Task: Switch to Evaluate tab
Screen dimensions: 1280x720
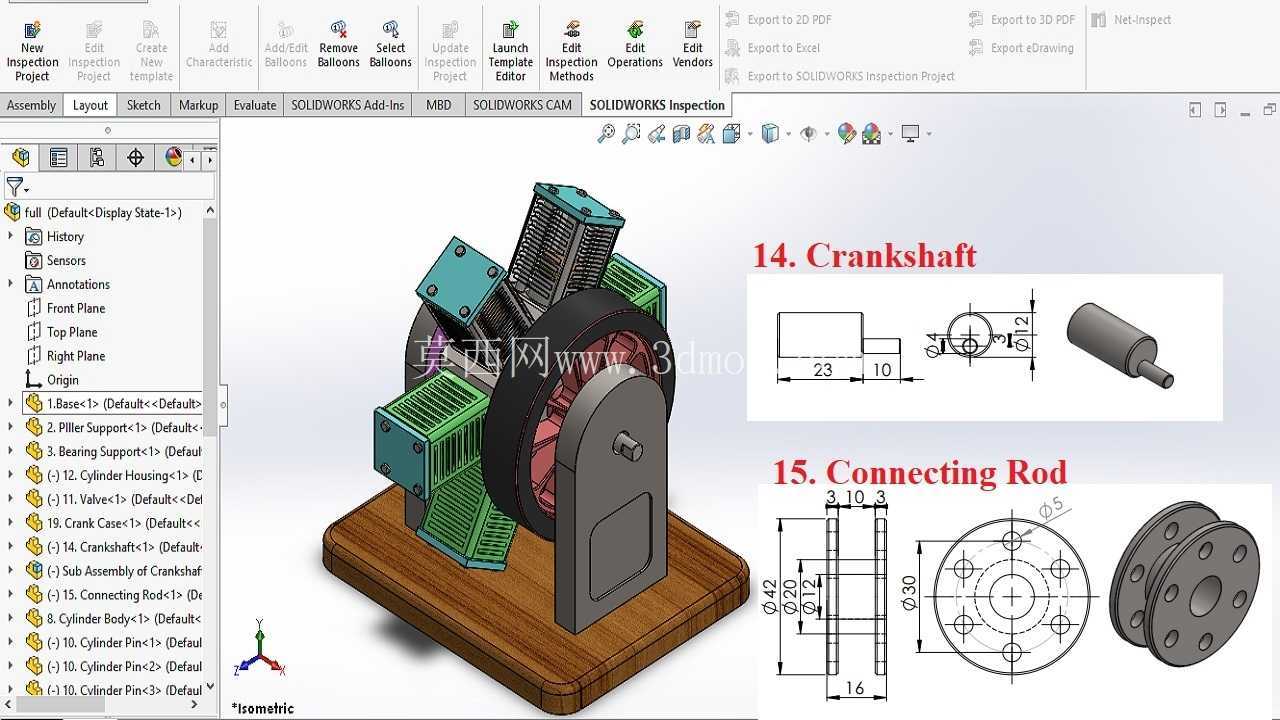Action: tap(255, 105)
